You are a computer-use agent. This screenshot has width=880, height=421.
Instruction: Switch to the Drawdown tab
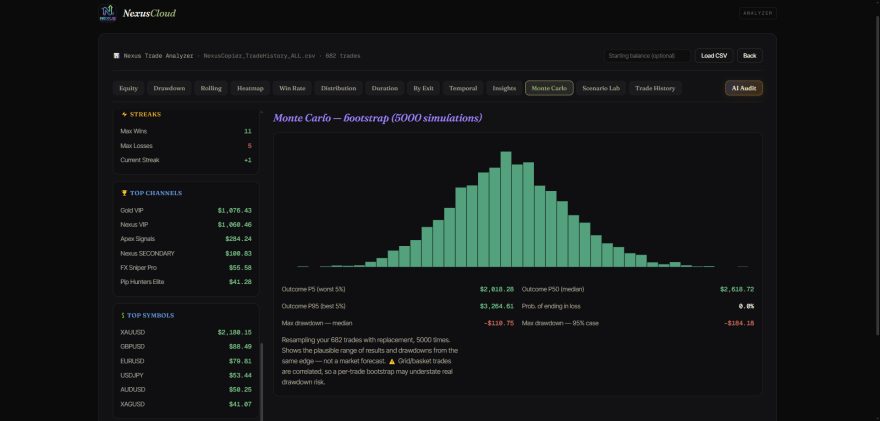(169, 88)
